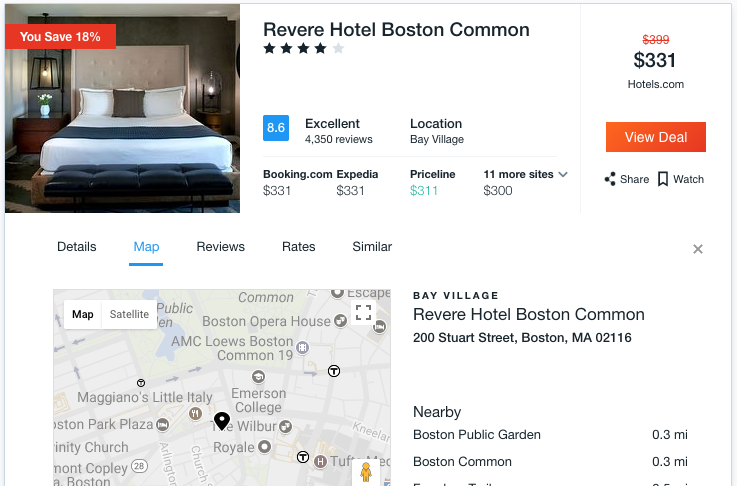Click the hotel bedroom photo
This screenshot has width=737, height=486.
point(123,109)
